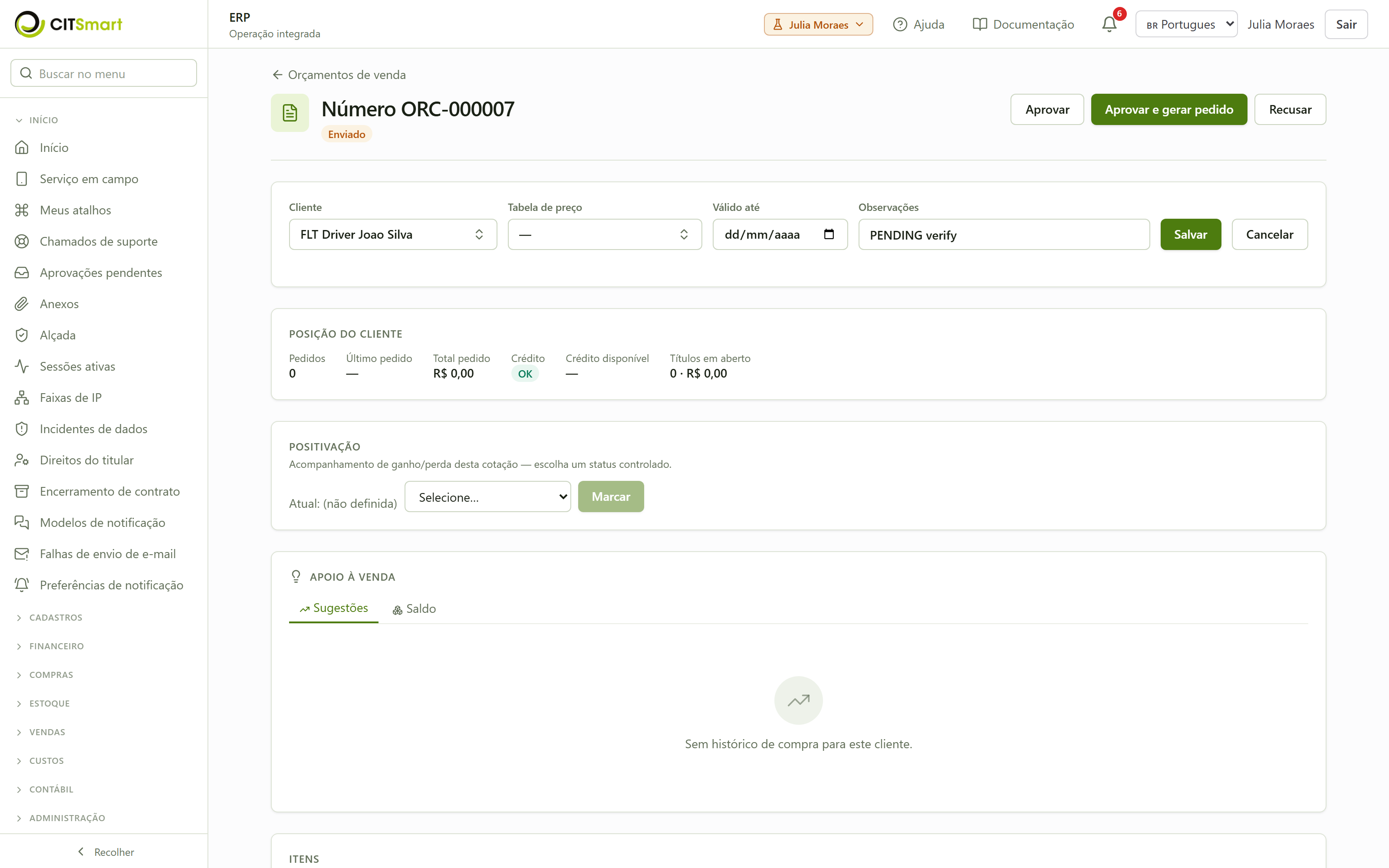Open Faixas de IP network icon
Screen dimensions: 1389x868
(22, 398)
